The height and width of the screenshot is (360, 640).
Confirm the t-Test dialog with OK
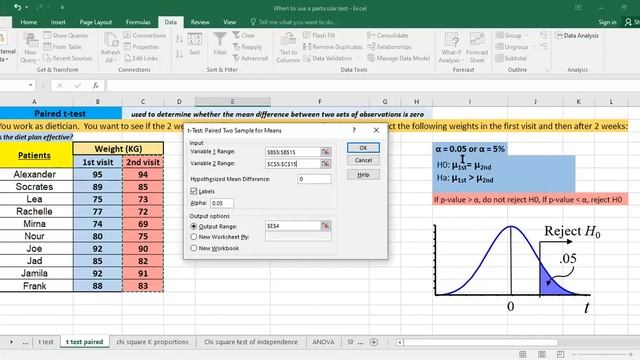coord(363,148)
